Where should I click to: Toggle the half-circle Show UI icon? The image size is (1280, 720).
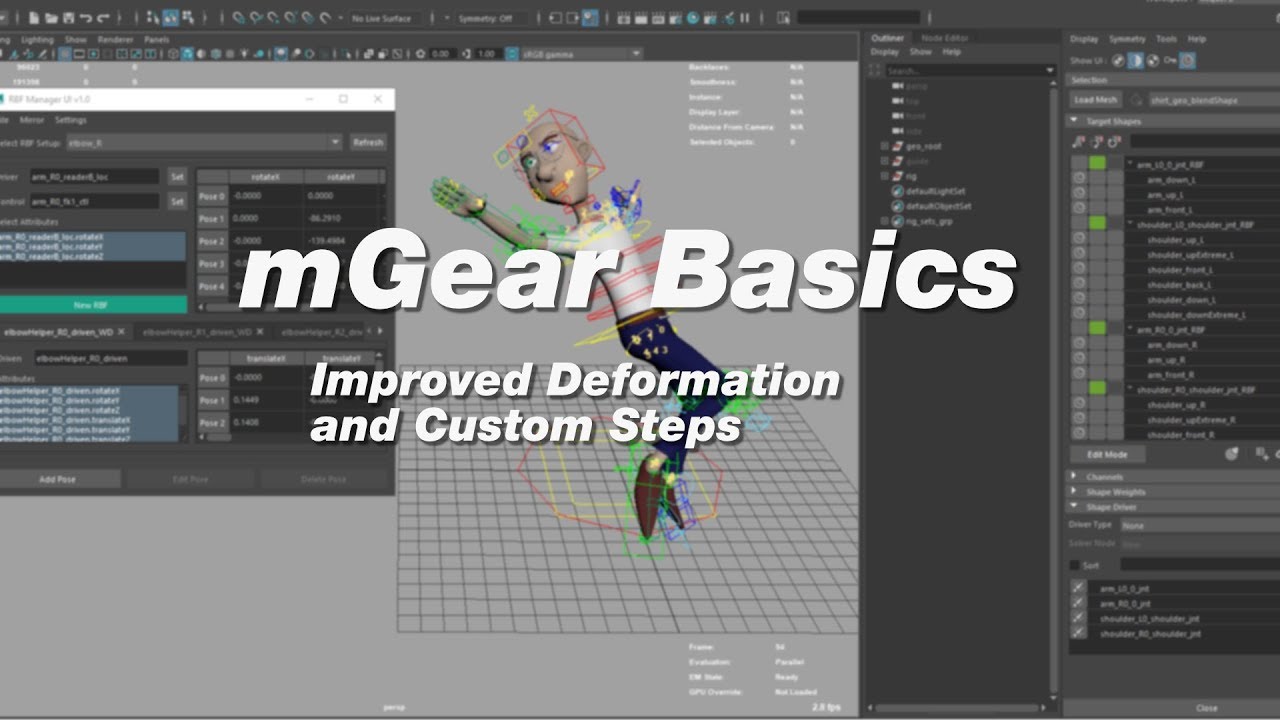(1136, 61)
